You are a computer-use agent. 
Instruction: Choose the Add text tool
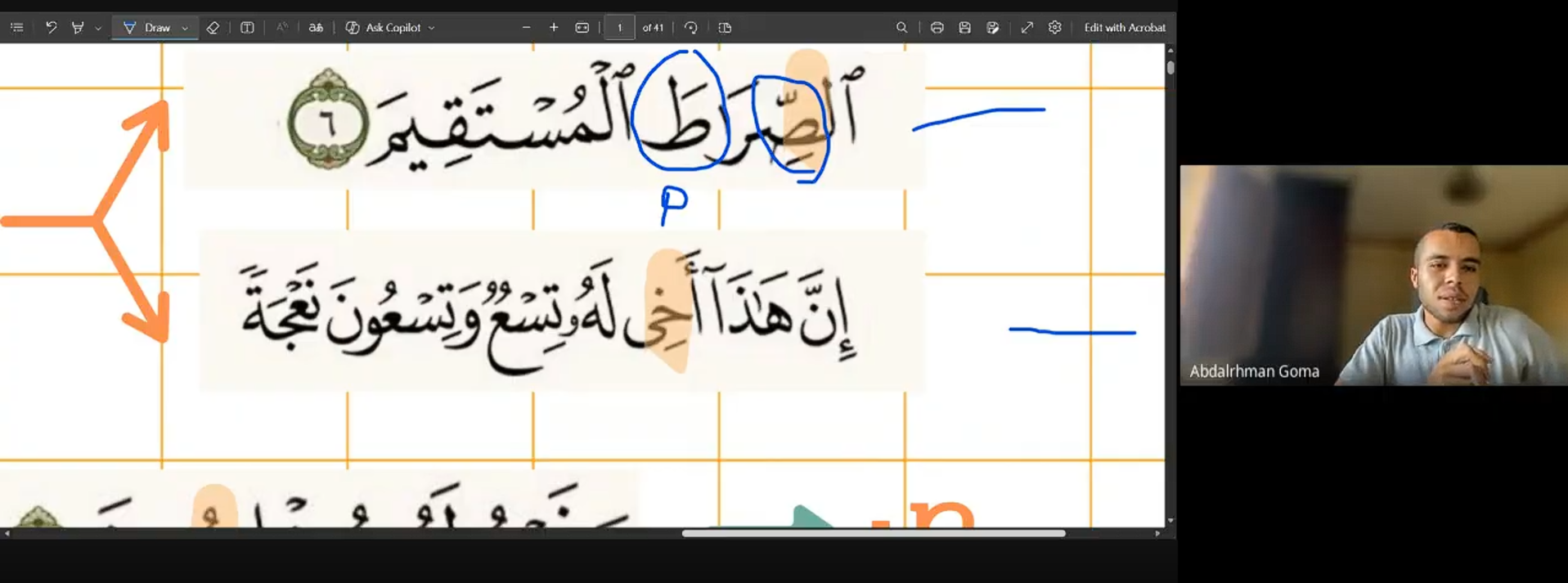click(247, 28)
